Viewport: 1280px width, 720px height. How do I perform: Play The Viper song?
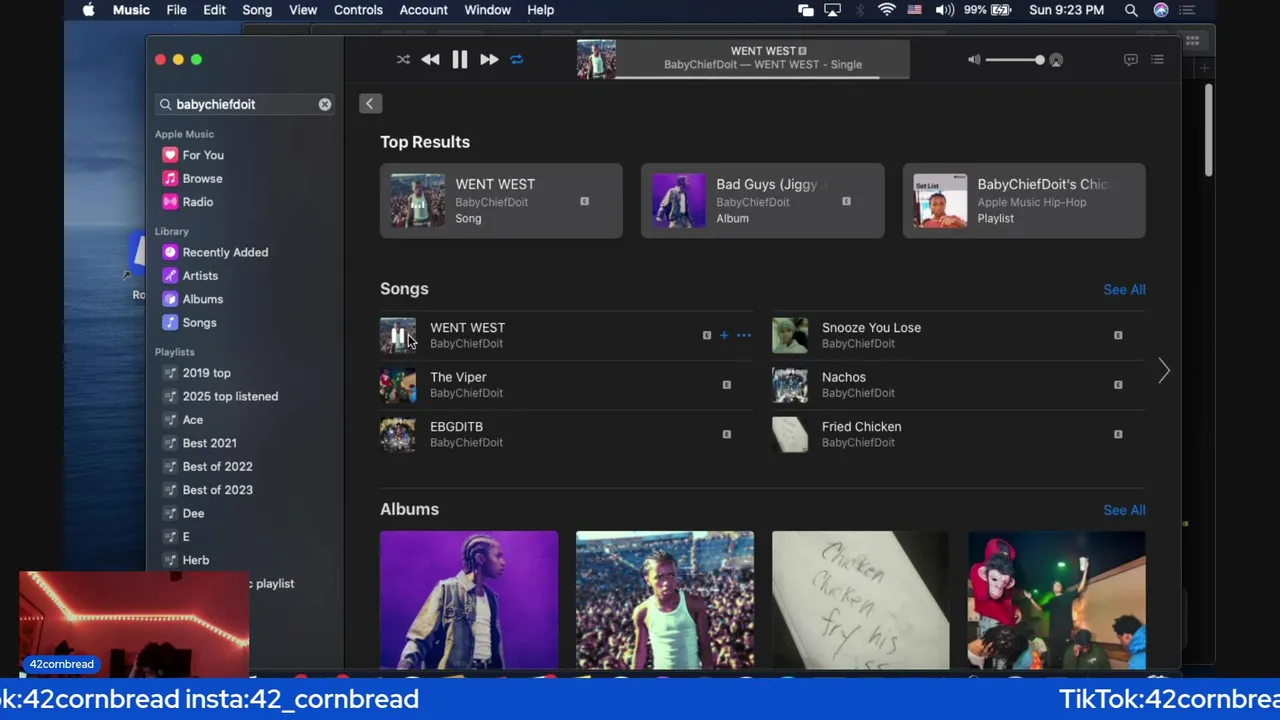click(x=397, y=385)
